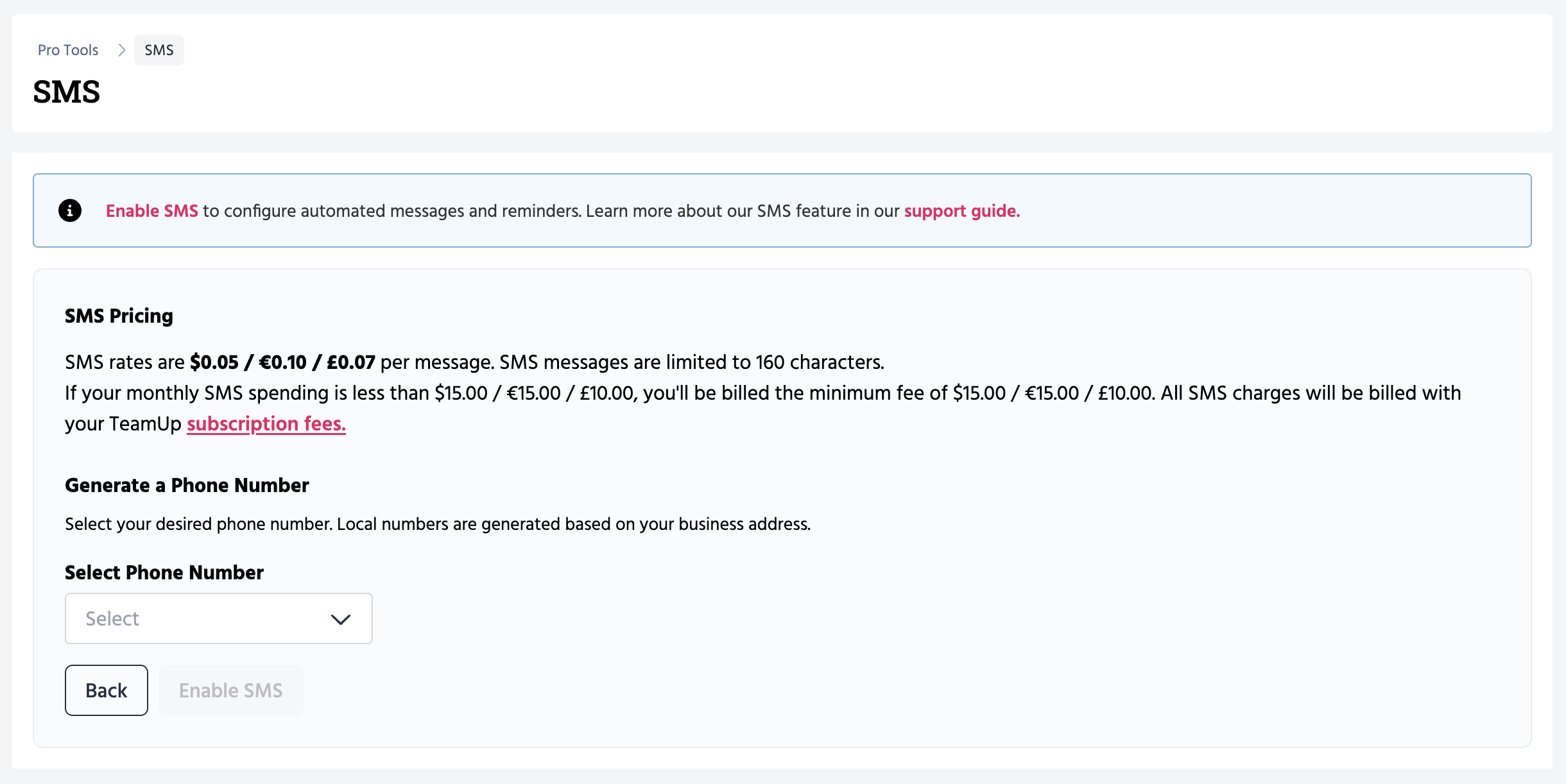Click the info circle icon in the banner
Image resolution: width=1566 pixels, height=784 pixels.
point(69,210)
